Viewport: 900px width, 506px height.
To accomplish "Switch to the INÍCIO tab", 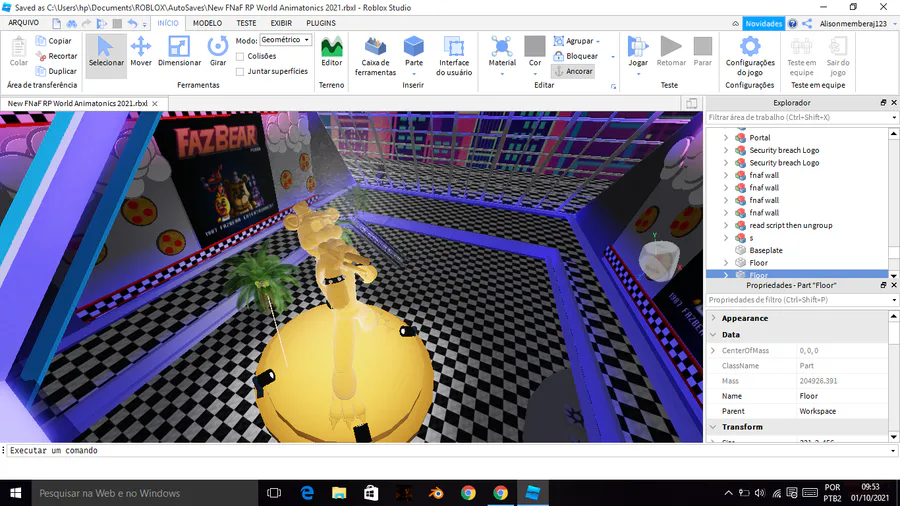I will click(x=168, y=23).
